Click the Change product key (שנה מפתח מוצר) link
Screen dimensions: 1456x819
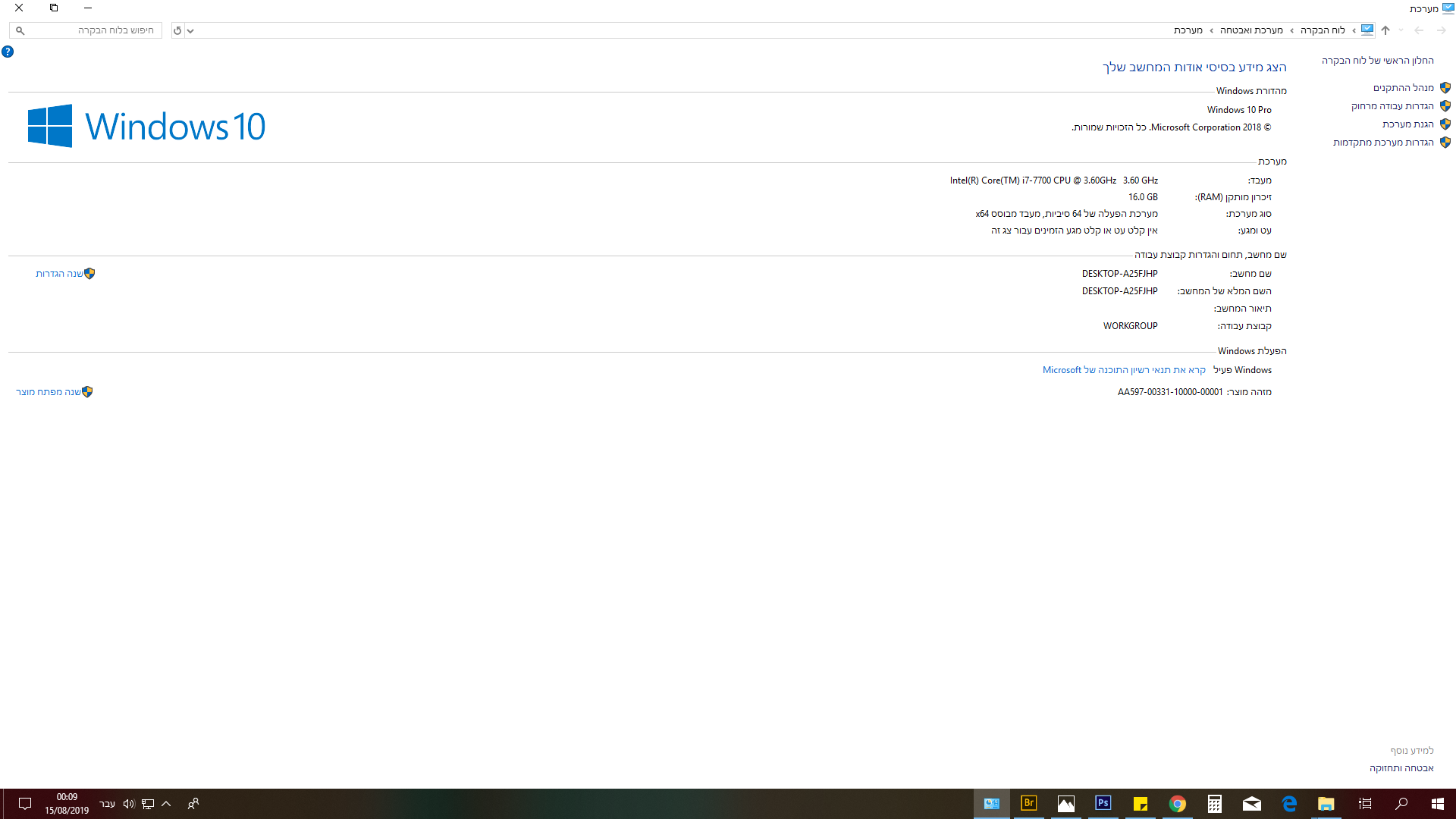(x=49, y=392)
